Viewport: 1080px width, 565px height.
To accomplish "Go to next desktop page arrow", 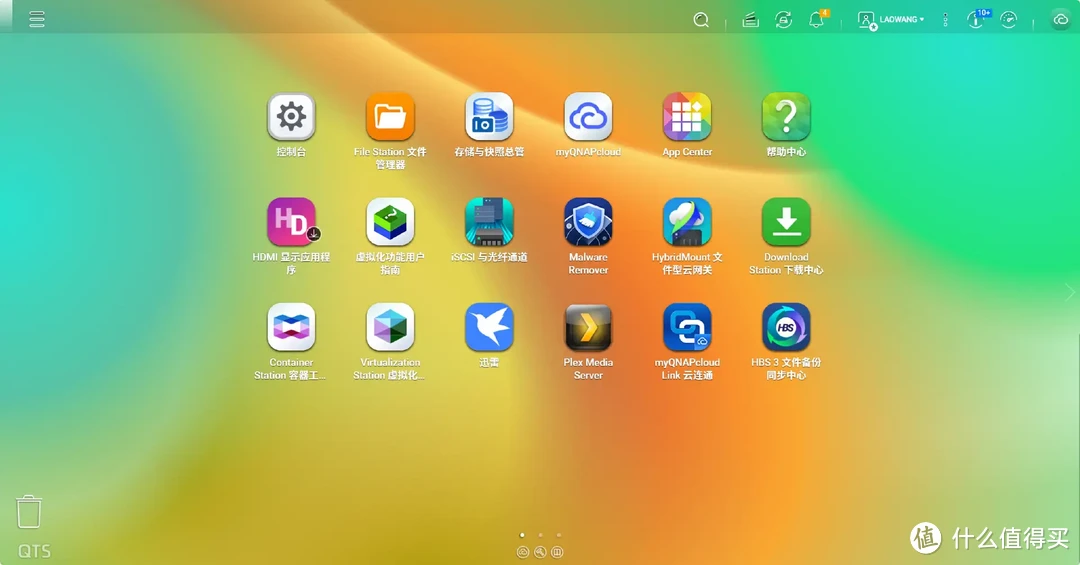I will [x=1070, y=292].
